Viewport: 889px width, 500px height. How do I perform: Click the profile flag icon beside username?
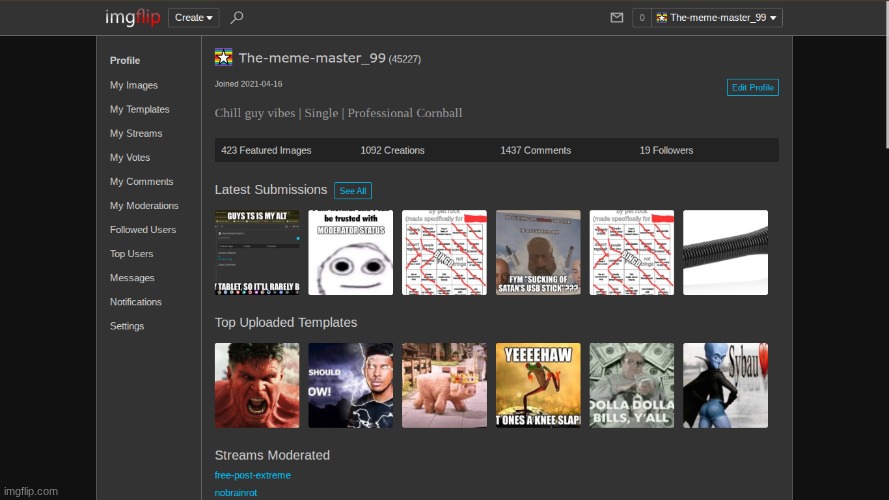coord(224,57)
